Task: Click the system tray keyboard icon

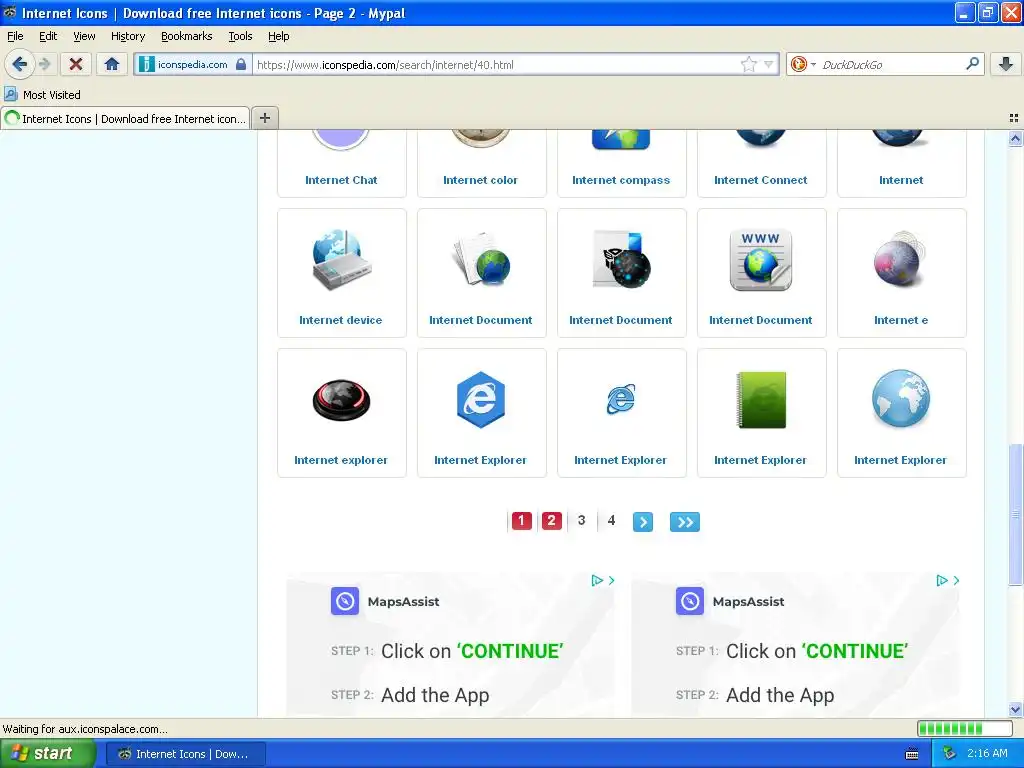Action: click(912, 754)
